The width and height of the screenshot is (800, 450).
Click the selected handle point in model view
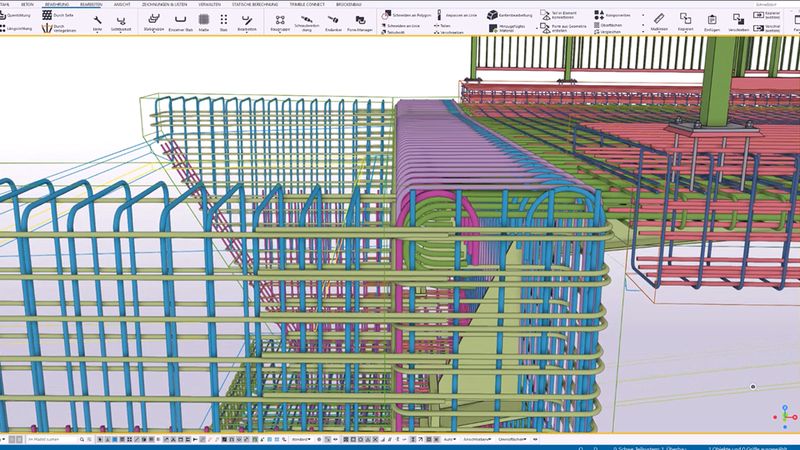pos(753,387)
